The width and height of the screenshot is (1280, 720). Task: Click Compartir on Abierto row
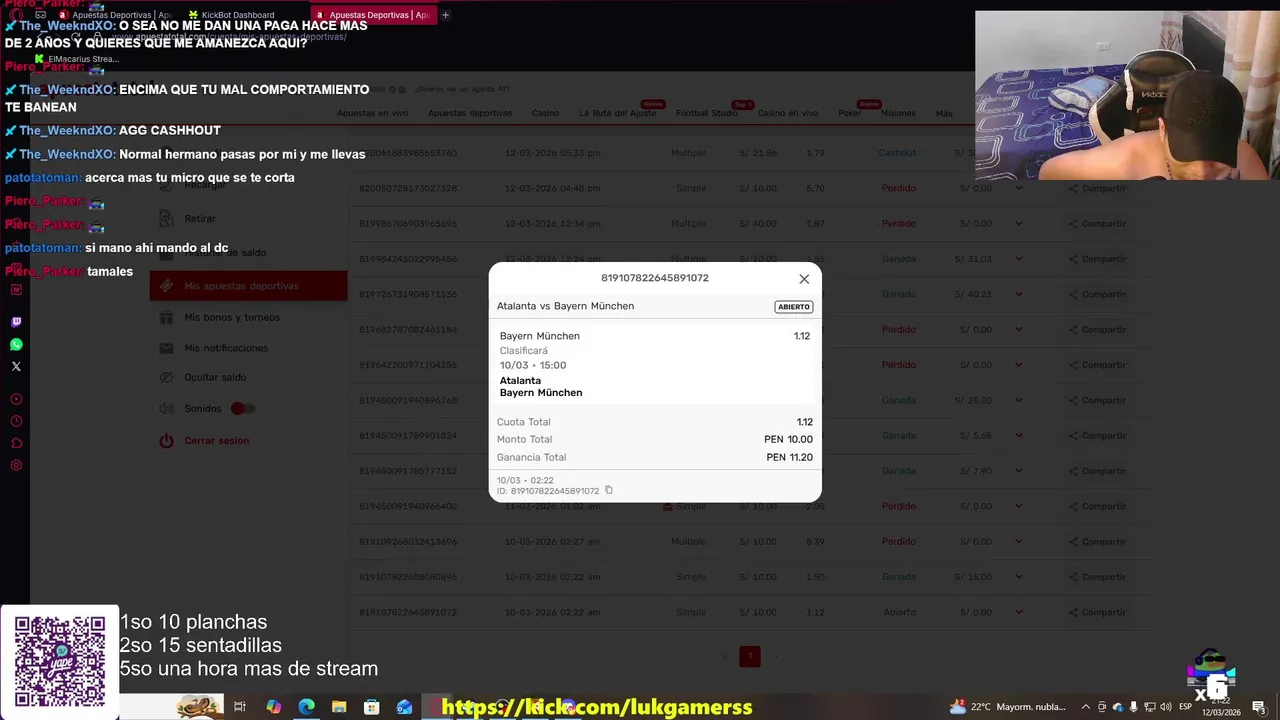click(x=1097, y=612)
